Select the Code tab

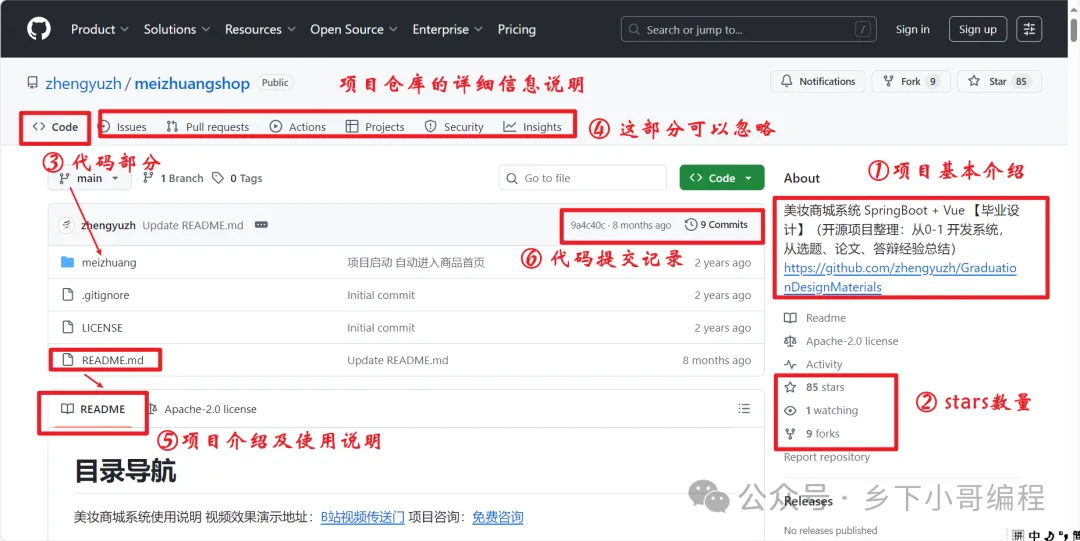click(55, 127)
